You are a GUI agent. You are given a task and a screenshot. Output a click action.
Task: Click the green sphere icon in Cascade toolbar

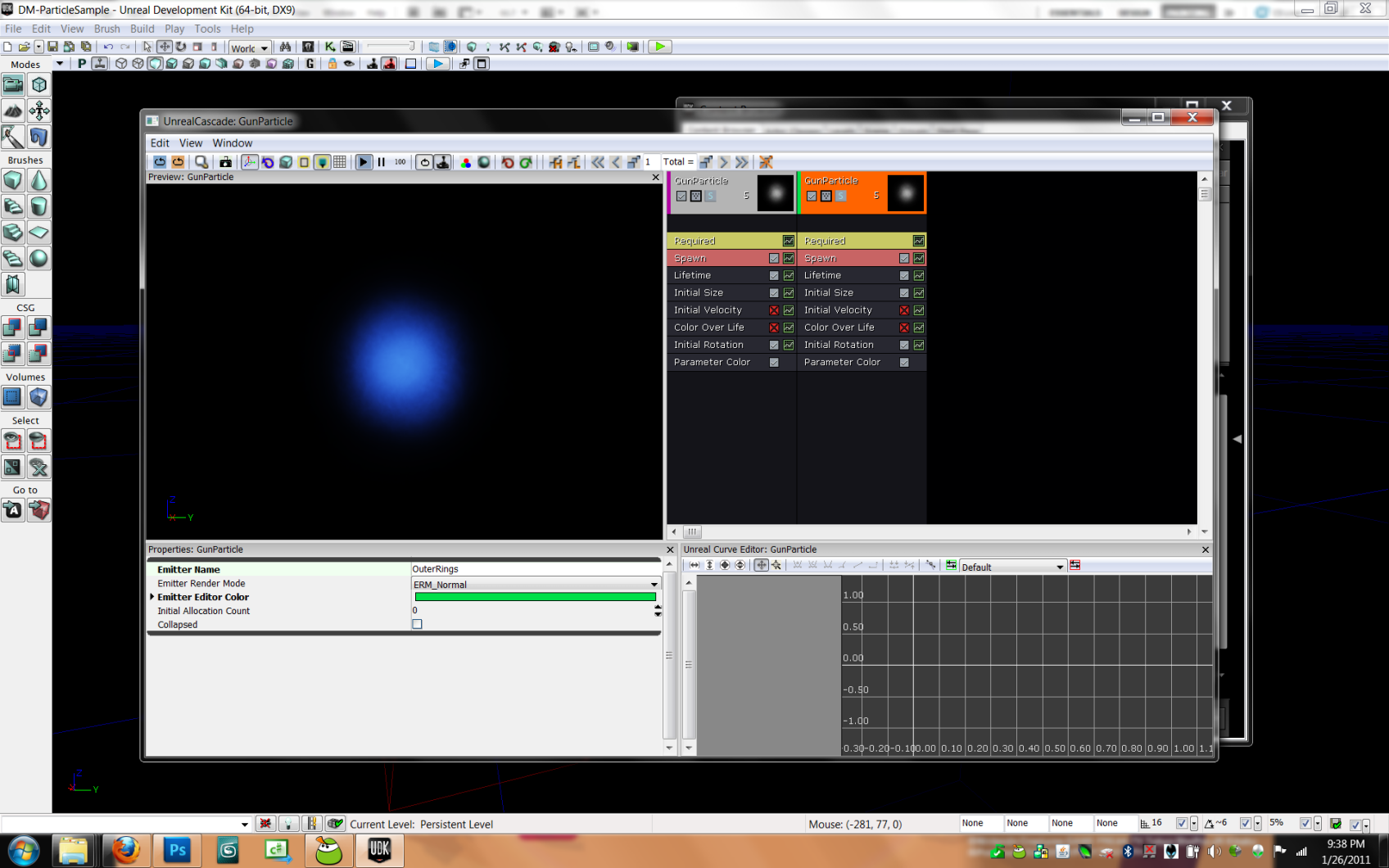tap(483, 162)
